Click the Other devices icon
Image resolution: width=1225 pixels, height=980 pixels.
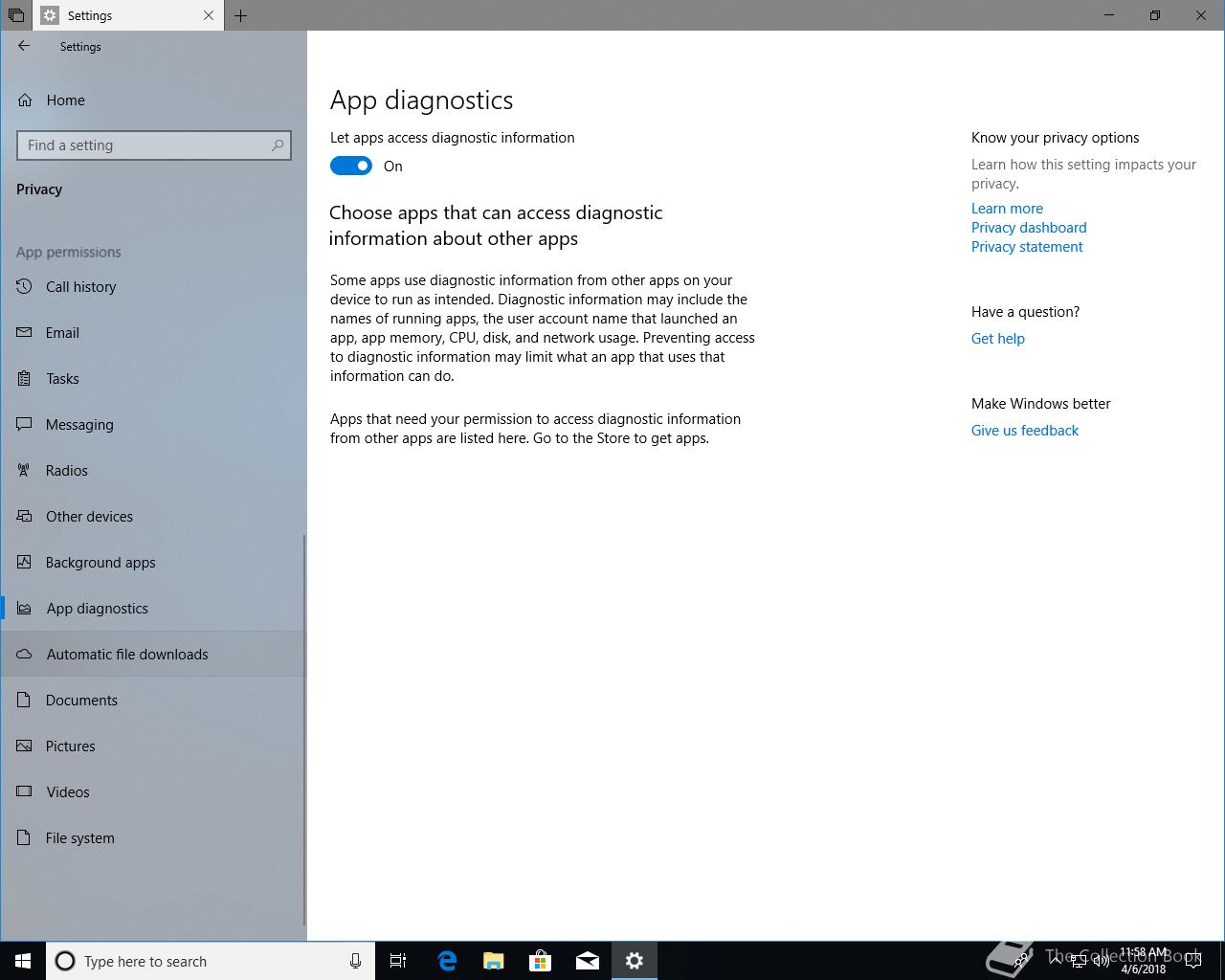pos(25,516)
